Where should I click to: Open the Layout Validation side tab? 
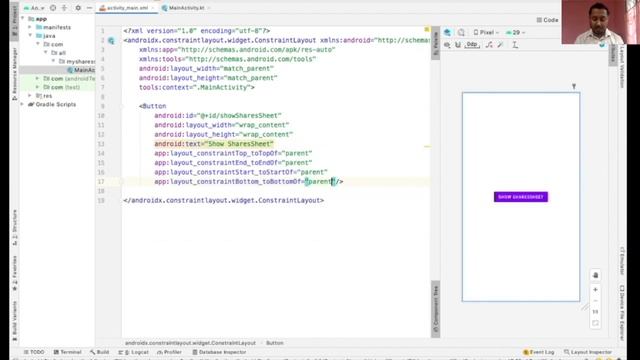tap(622, 67)
